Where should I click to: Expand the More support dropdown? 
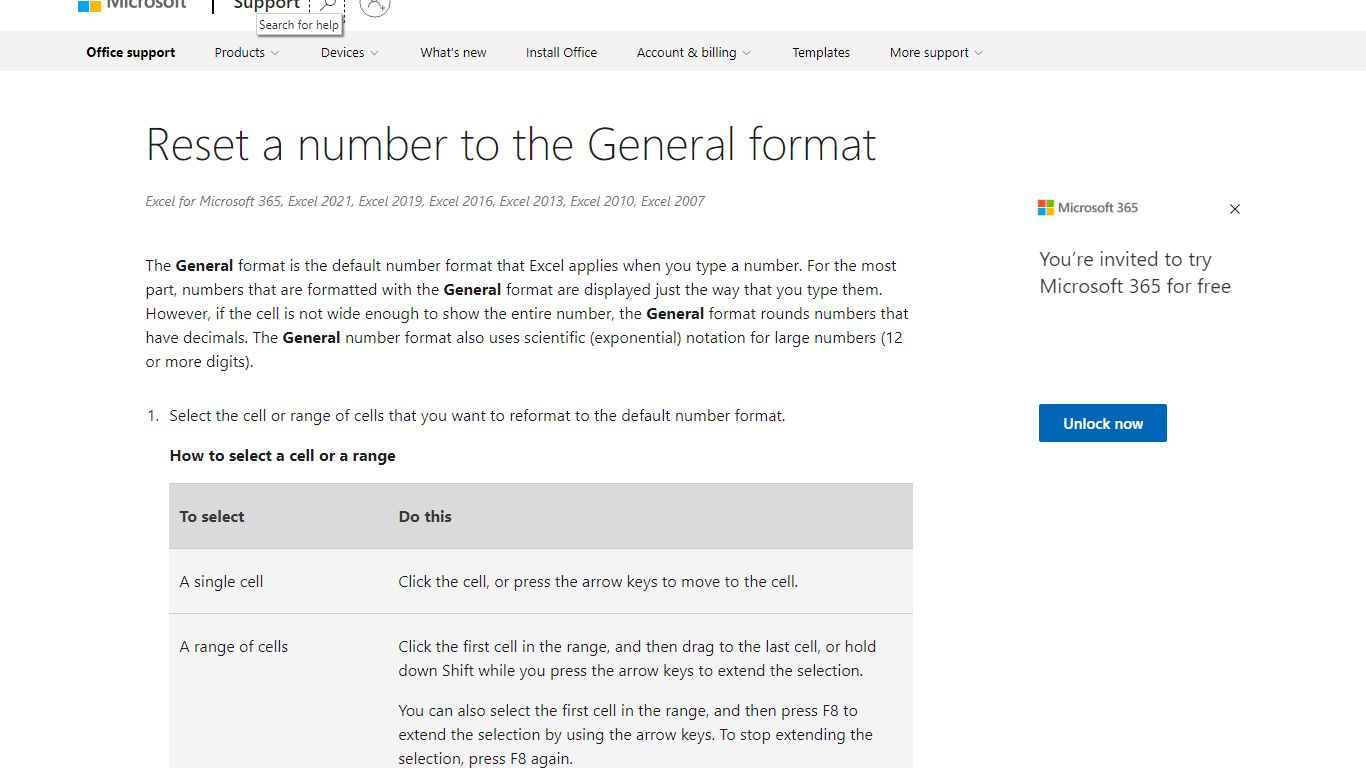tap(936, 53)
